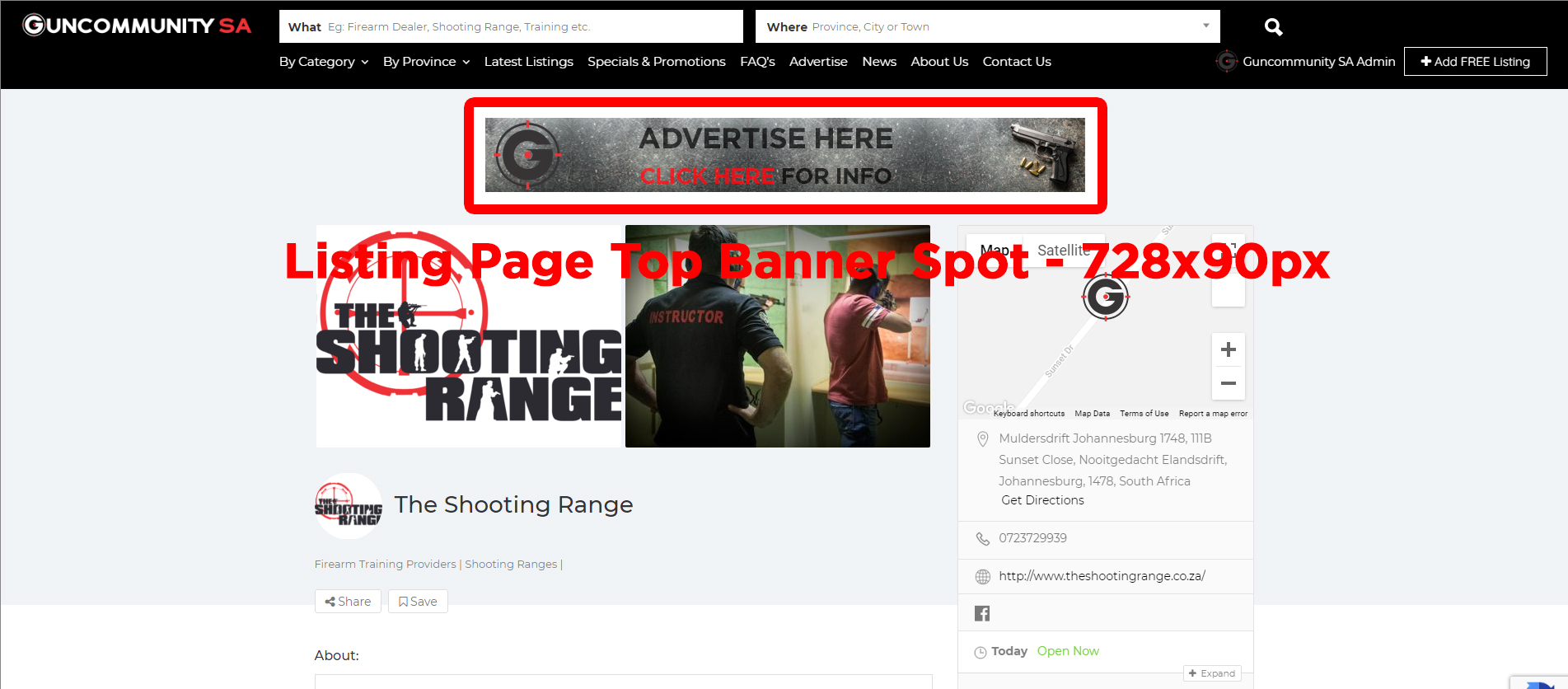Click the What search input field
The width and height of the screenshot is (1568, 689).
[x=511, y=26]
